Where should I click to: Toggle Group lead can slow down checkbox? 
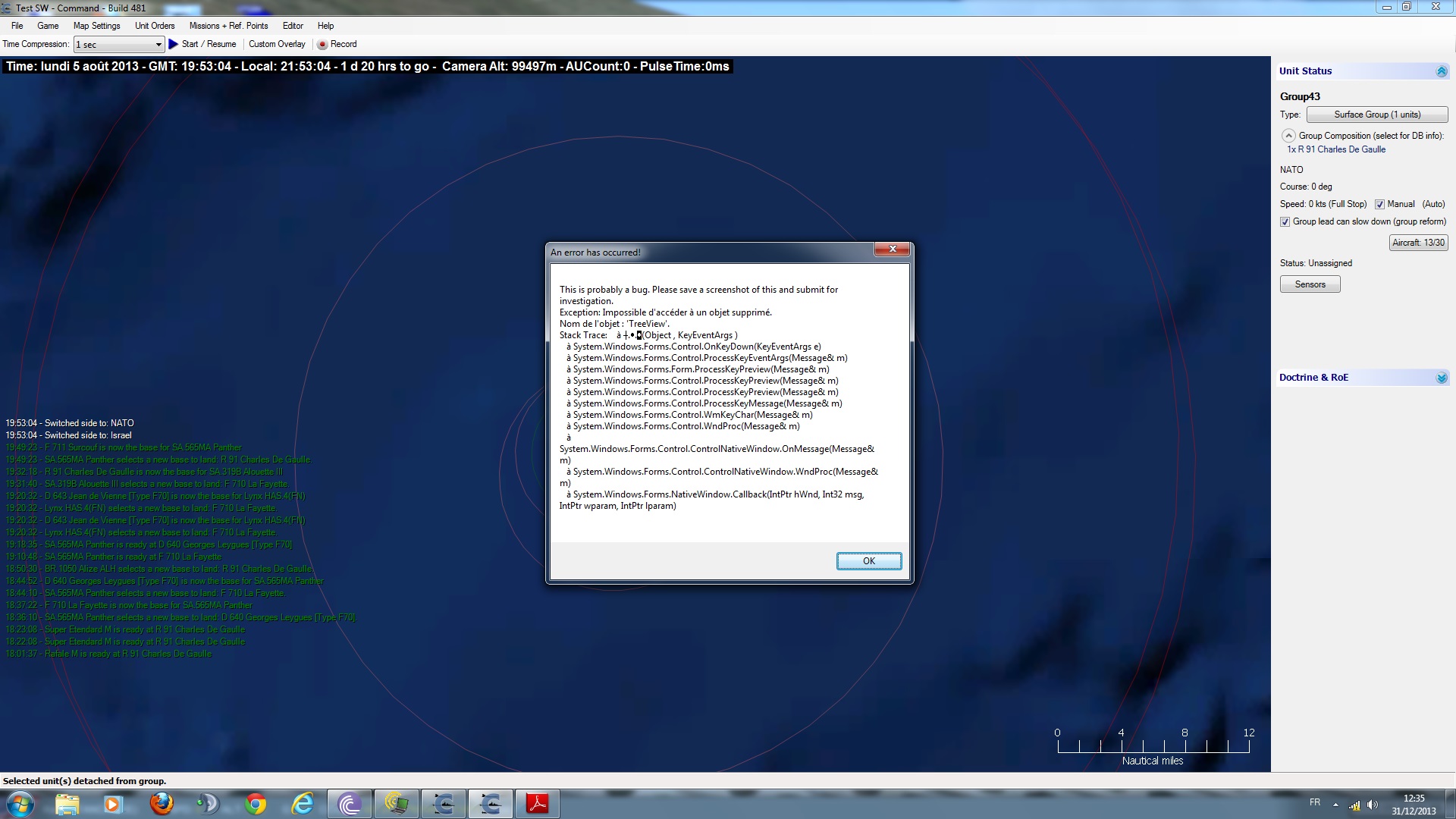[1285, 221]
